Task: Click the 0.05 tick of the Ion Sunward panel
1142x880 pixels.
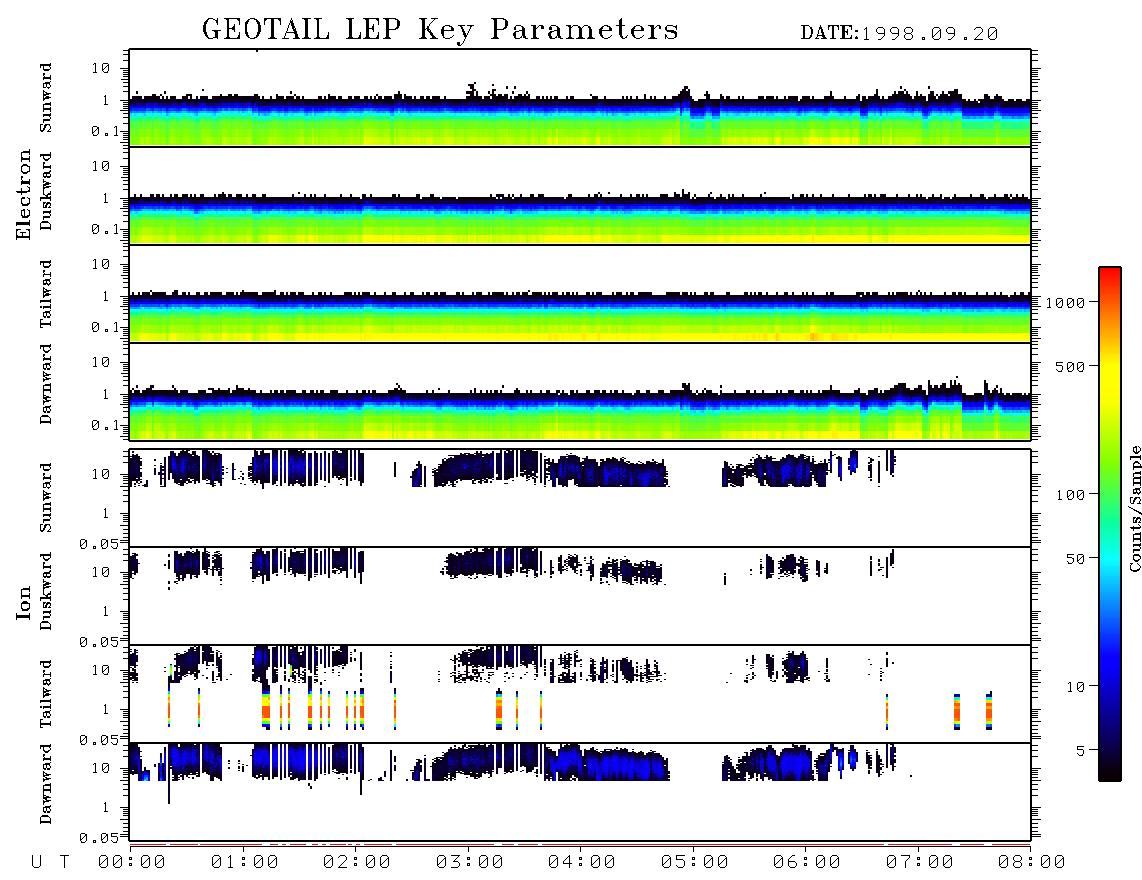Action: pos(98,544)
